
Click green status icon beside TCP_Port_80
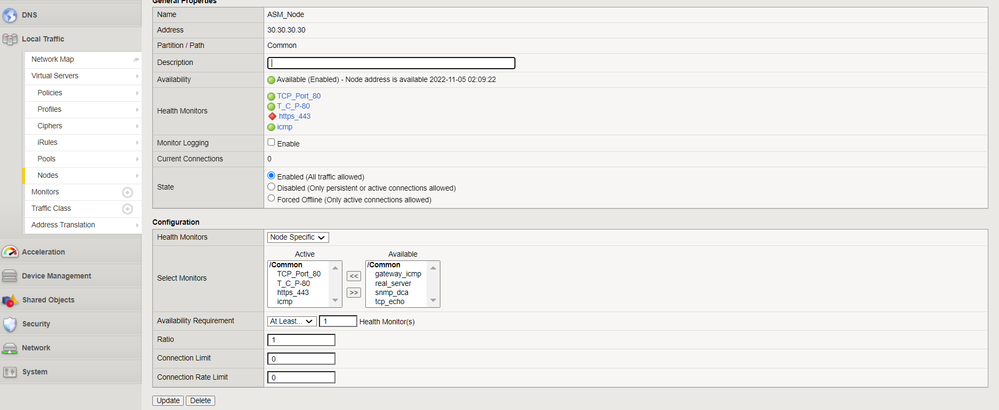click(271, 96)
